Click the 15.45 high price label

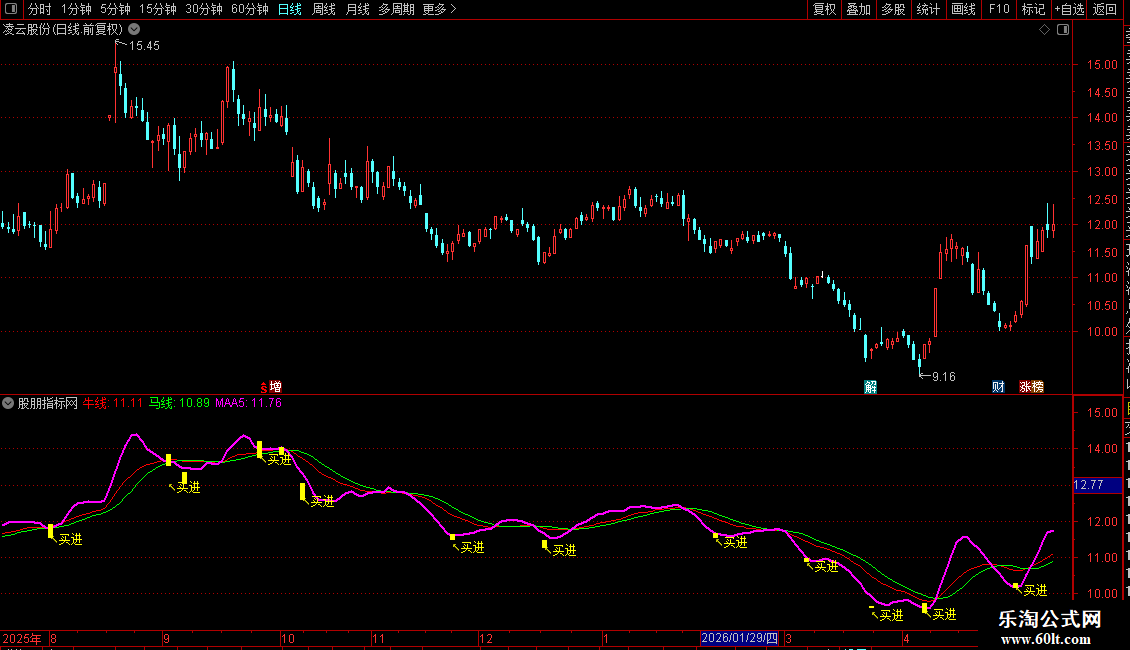click(x=144, y=46)
